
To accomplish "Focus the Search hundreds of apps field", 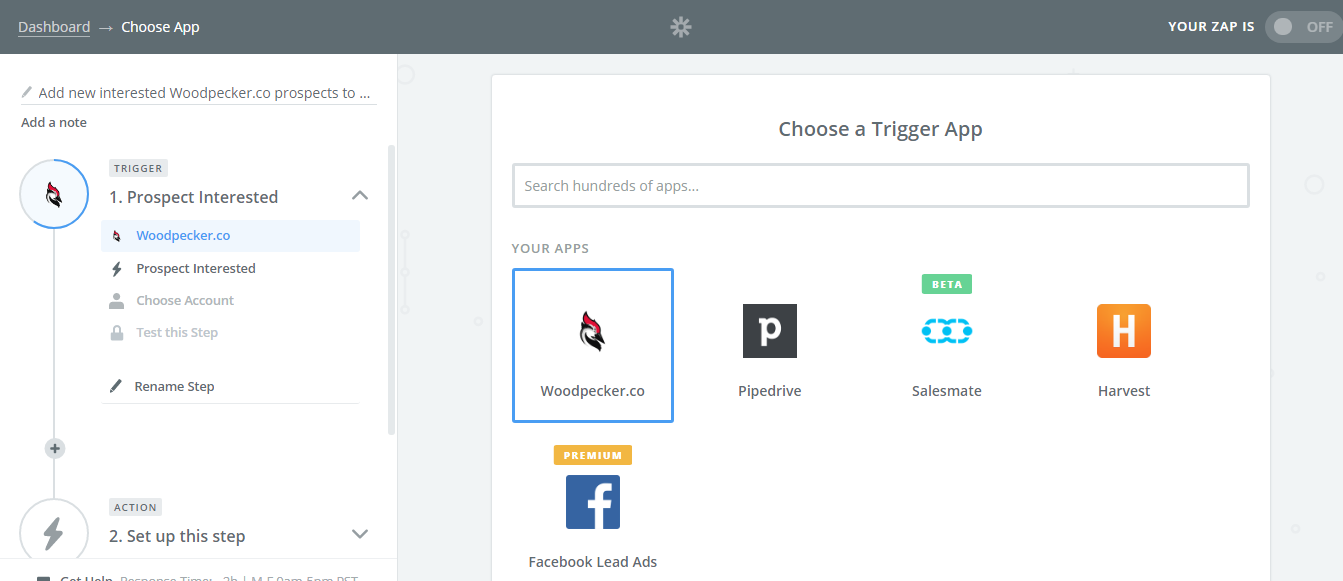I will click(x=881, y=186).
